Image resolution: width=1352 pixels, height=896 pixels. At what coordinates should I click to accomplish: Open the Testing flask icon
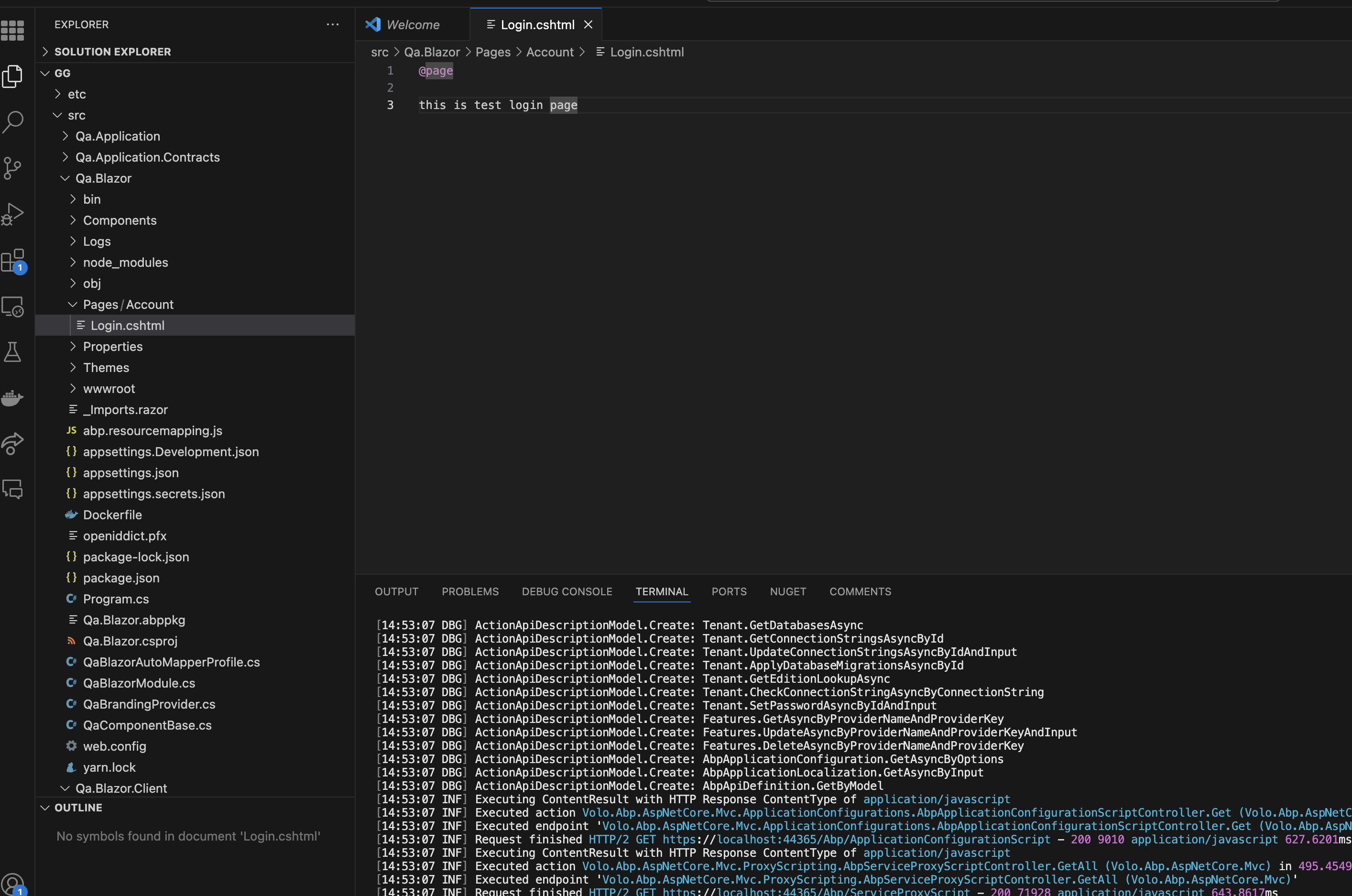[12, 352]
